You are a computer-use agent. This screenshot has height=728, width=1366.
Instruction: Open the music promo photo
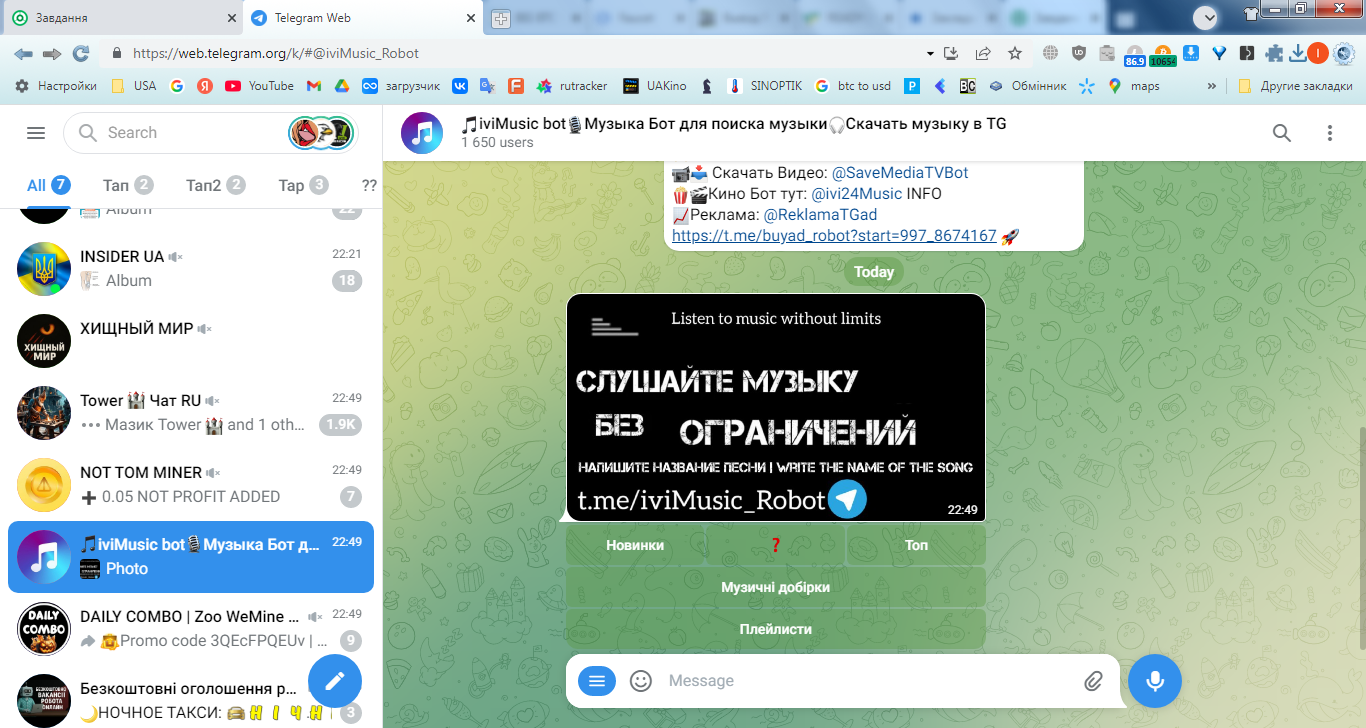(x=776, y=407)
